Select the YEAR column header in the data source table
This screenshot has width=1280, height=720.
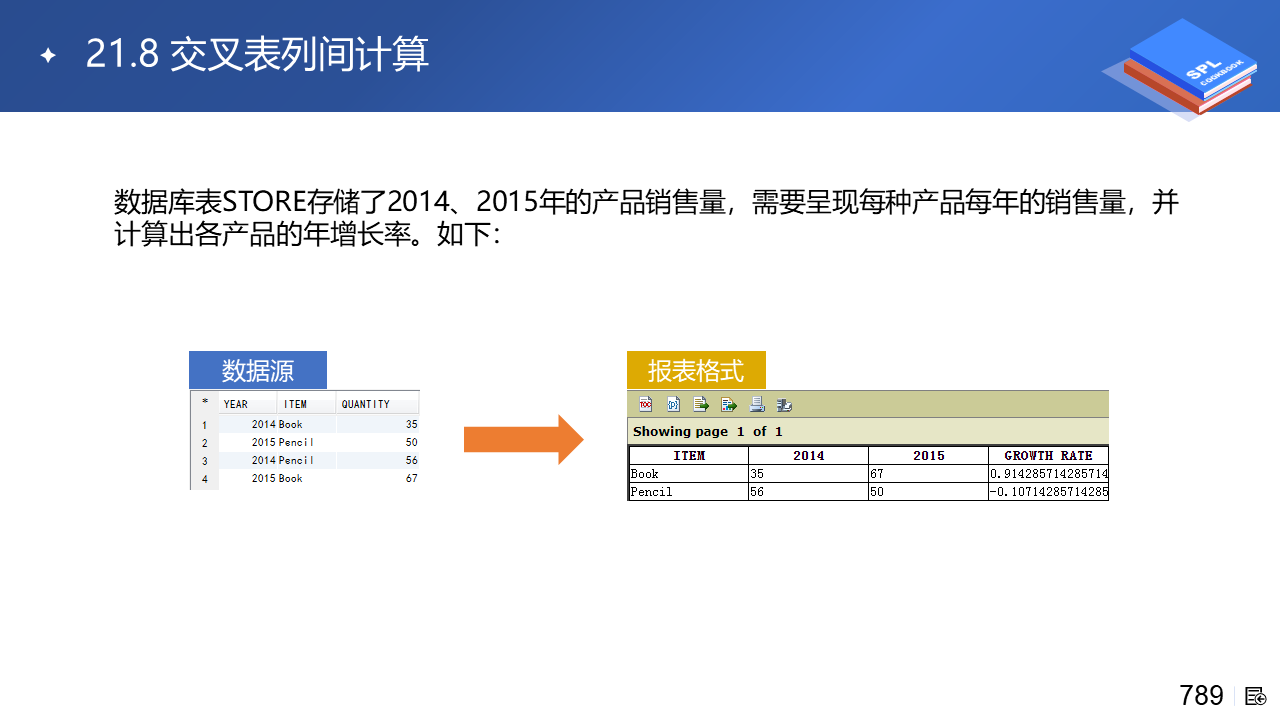pyautogui.click(x=248, y=403)
